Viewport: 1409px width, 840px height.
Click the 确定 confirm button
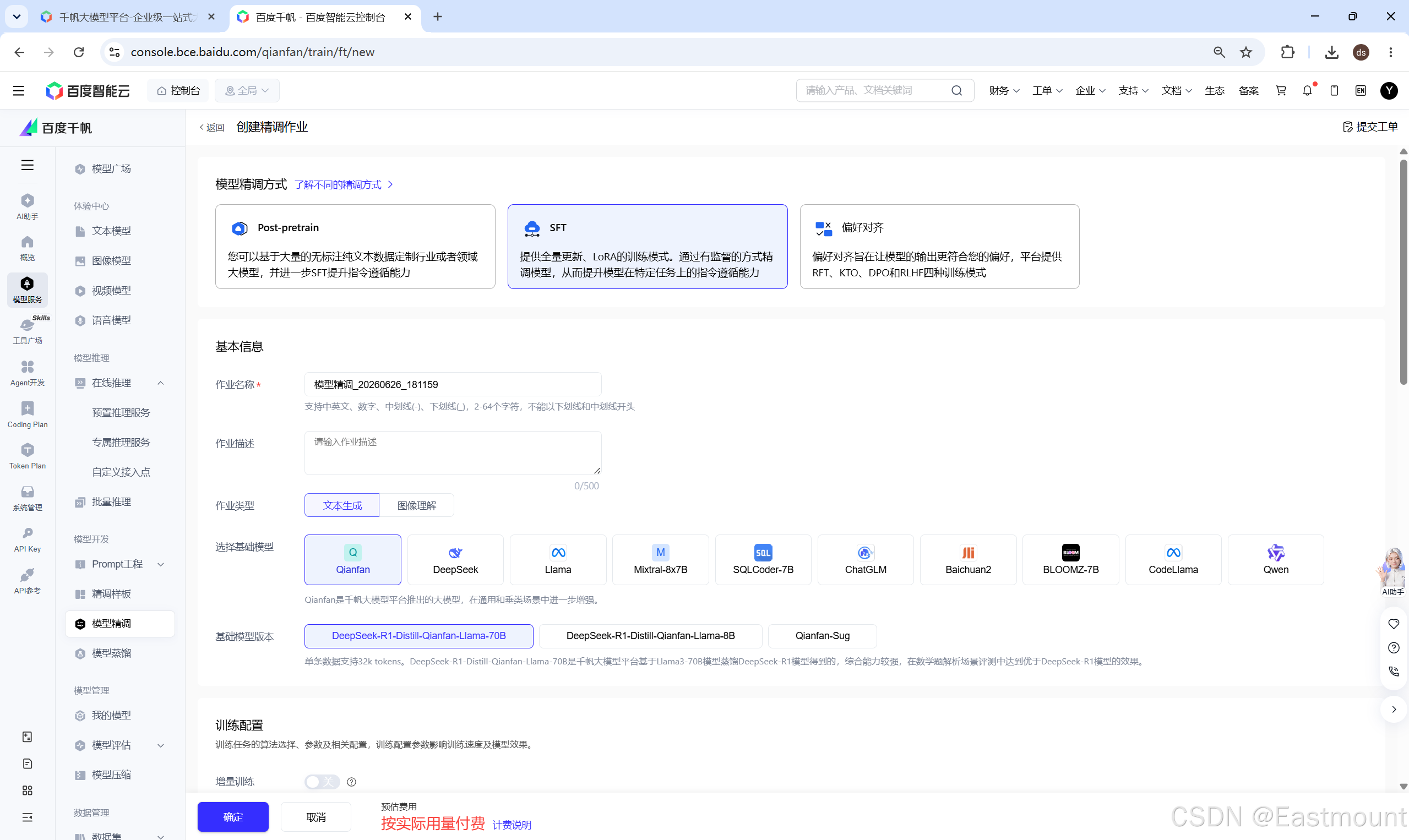click(233, 817)
